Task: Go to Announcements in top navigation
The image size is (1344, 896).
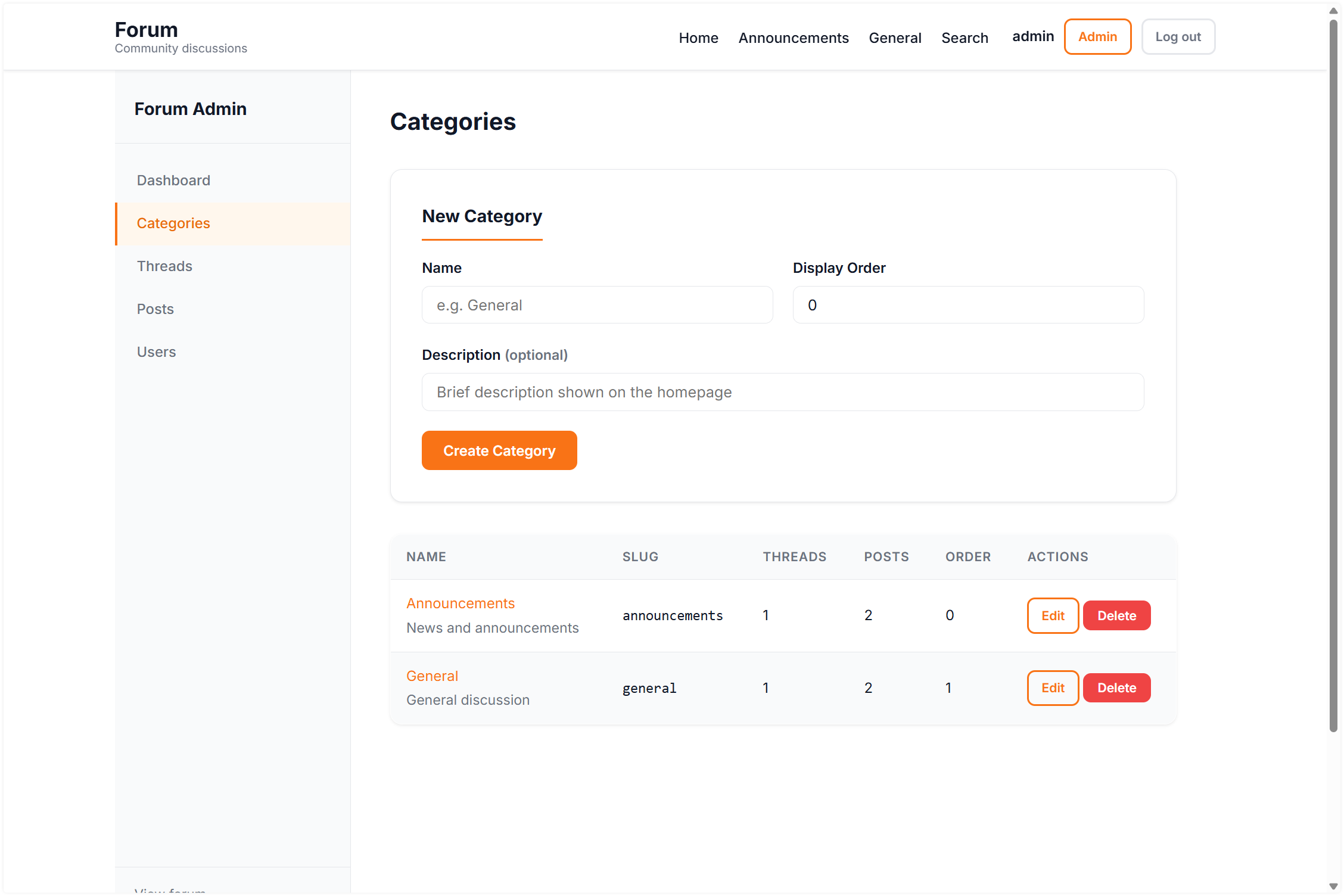Action: pyautogui.click(x=793, y=38)
